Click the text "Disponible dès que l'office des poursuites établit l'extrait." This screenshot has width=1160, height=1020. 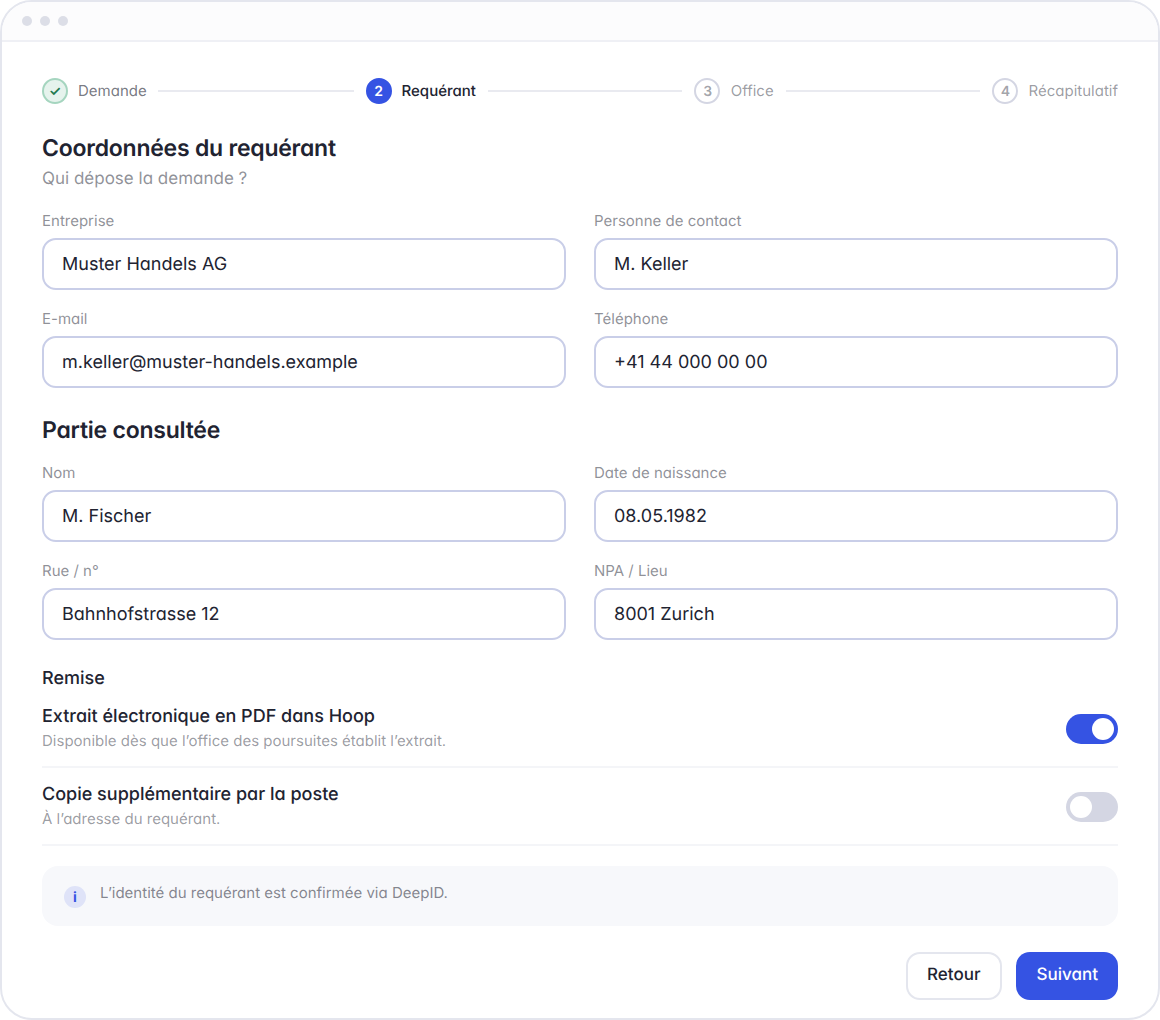(x=244, y=741)
